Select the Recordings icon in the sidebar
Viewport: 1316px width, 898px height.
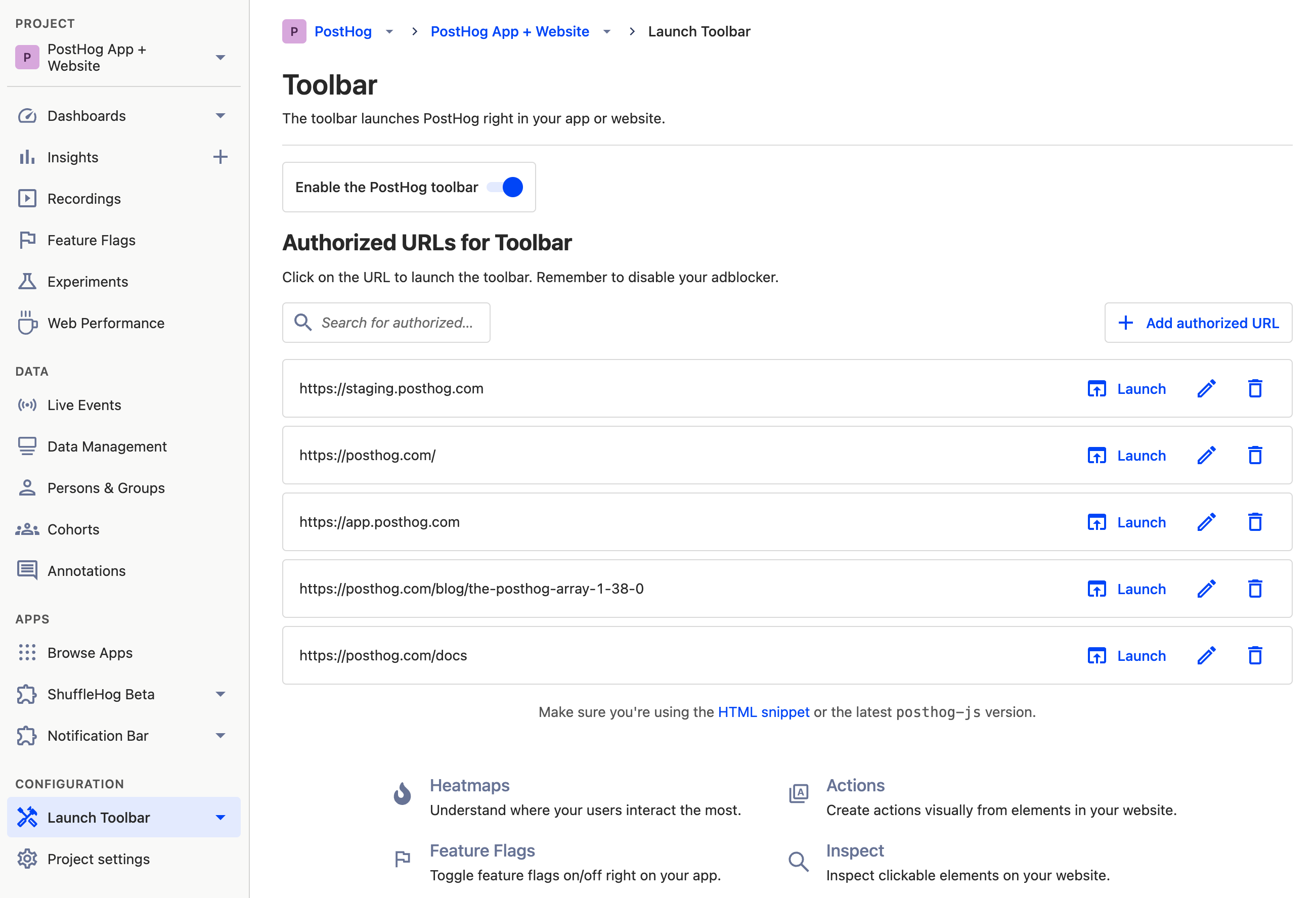pos(27,198)
